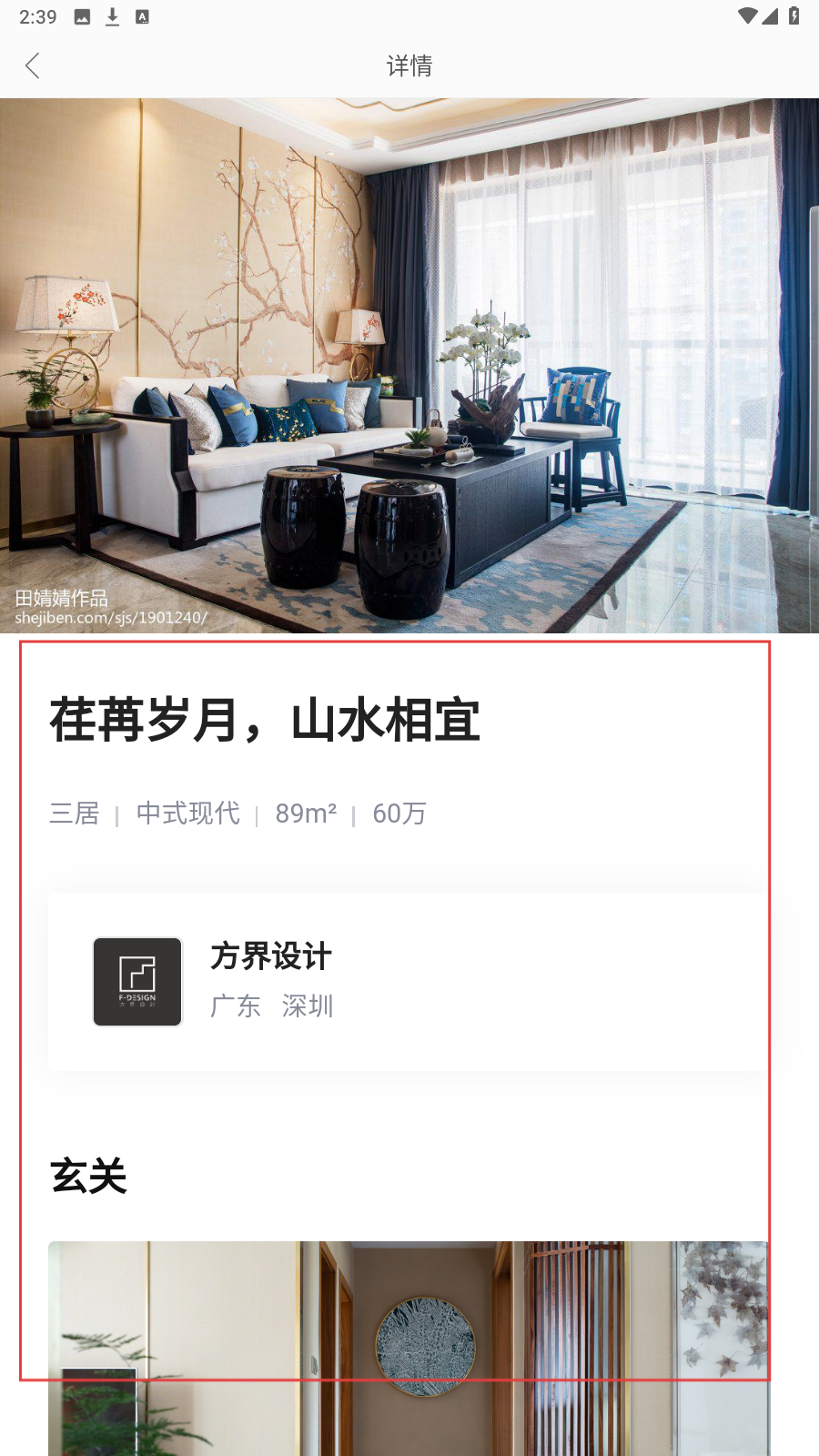
Task: Tap the 详情 page title
Action: (x=409, y=66)
